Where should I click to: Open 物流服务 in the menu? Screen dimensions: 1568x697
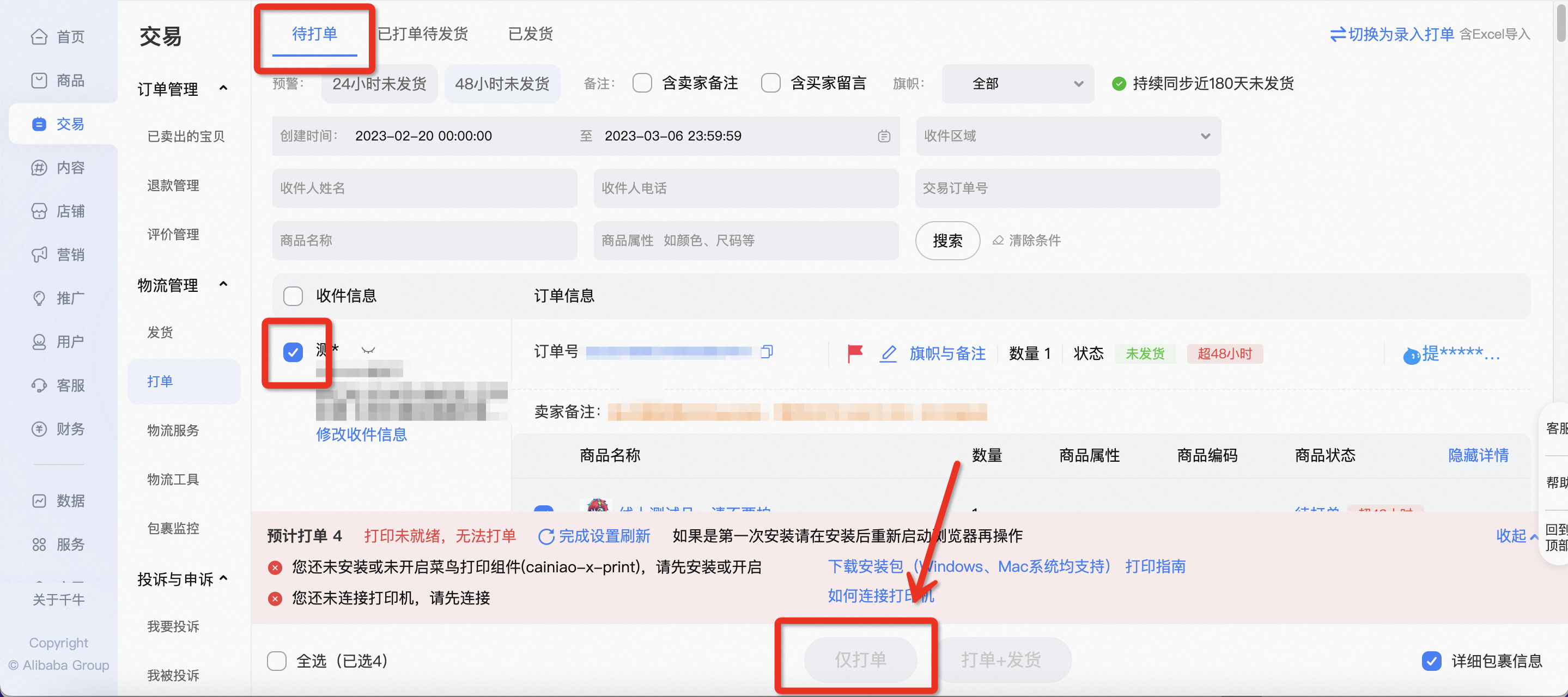[x=173, y=431]
